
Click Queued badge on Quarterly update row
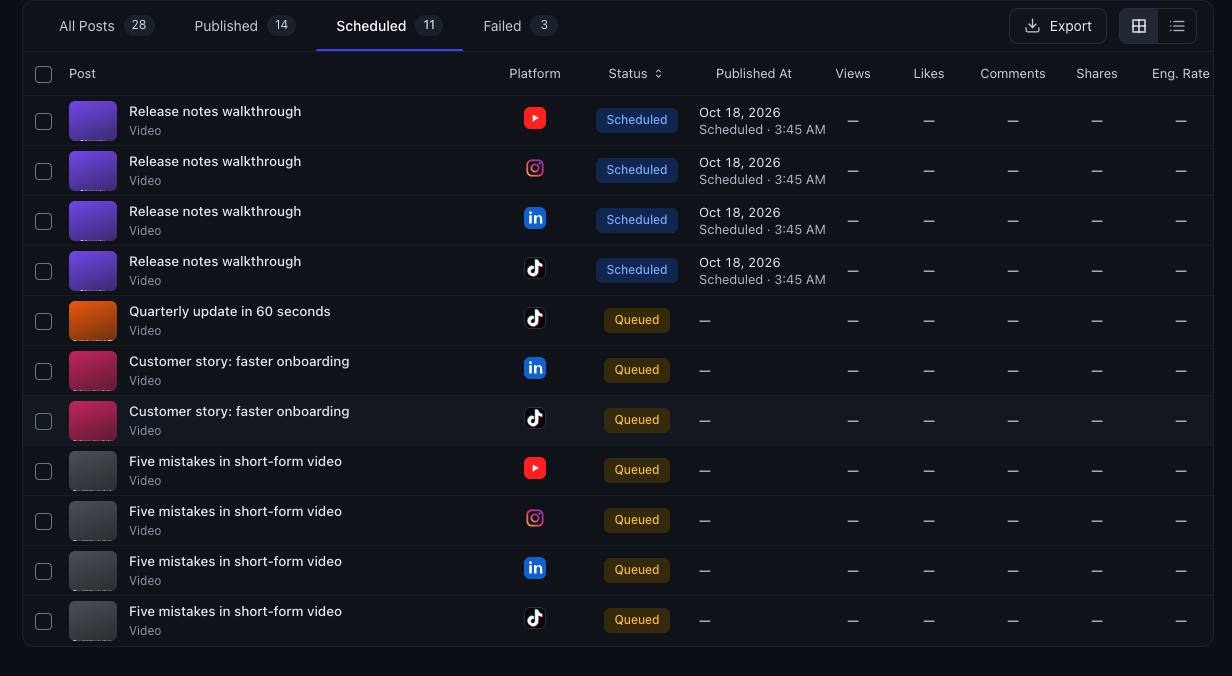point(637,320)
